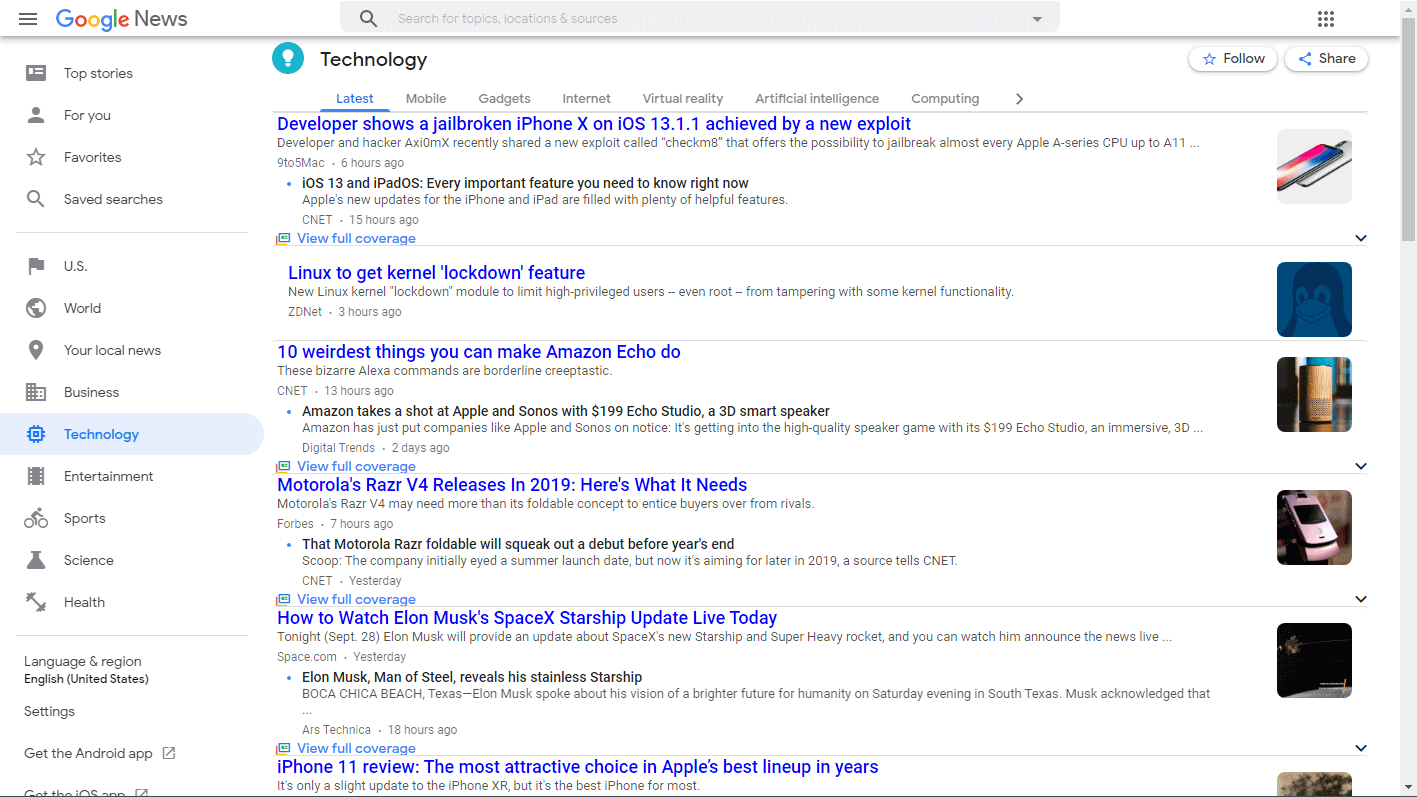Click full coverage icon under Motorola Razr story
This screenshot has width=1417, height=797.
coord(284,599)
